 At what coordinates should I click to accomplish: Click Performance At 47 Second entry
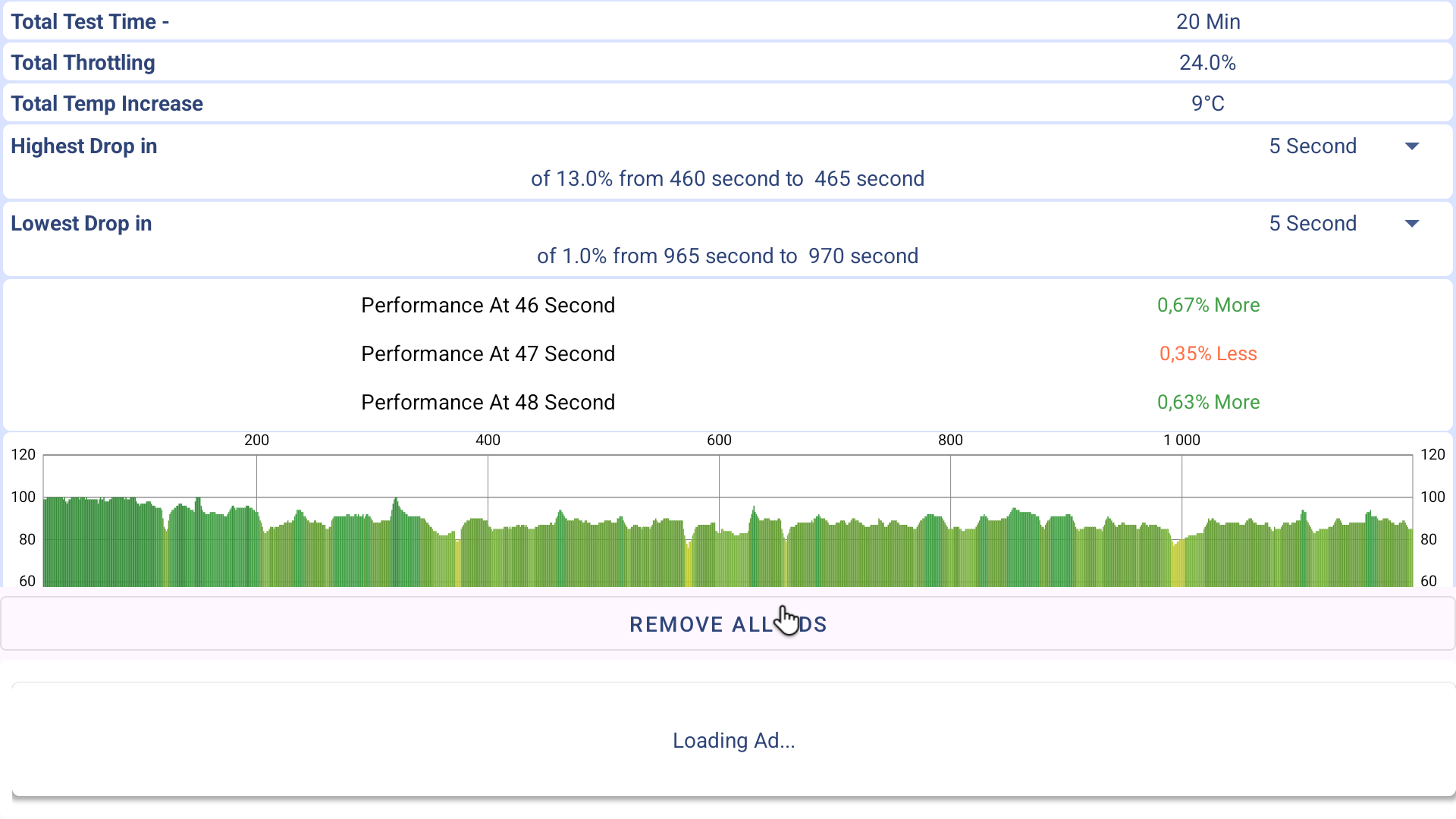pos(488,354)
